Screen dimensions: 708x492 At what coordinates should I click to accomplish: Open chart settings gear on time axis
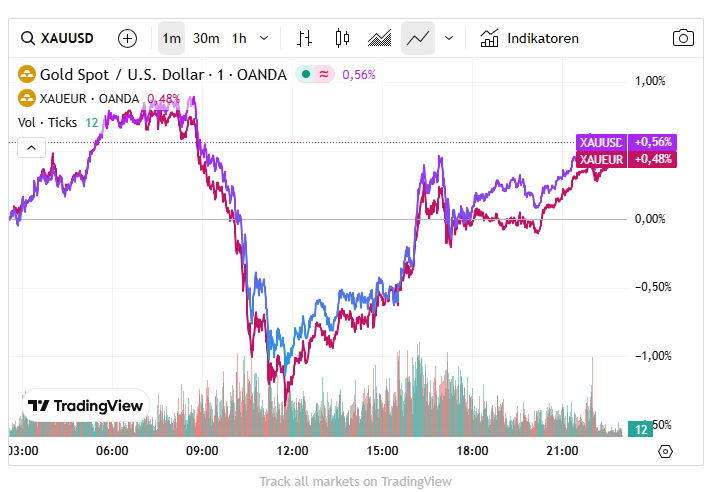(666, 451)
